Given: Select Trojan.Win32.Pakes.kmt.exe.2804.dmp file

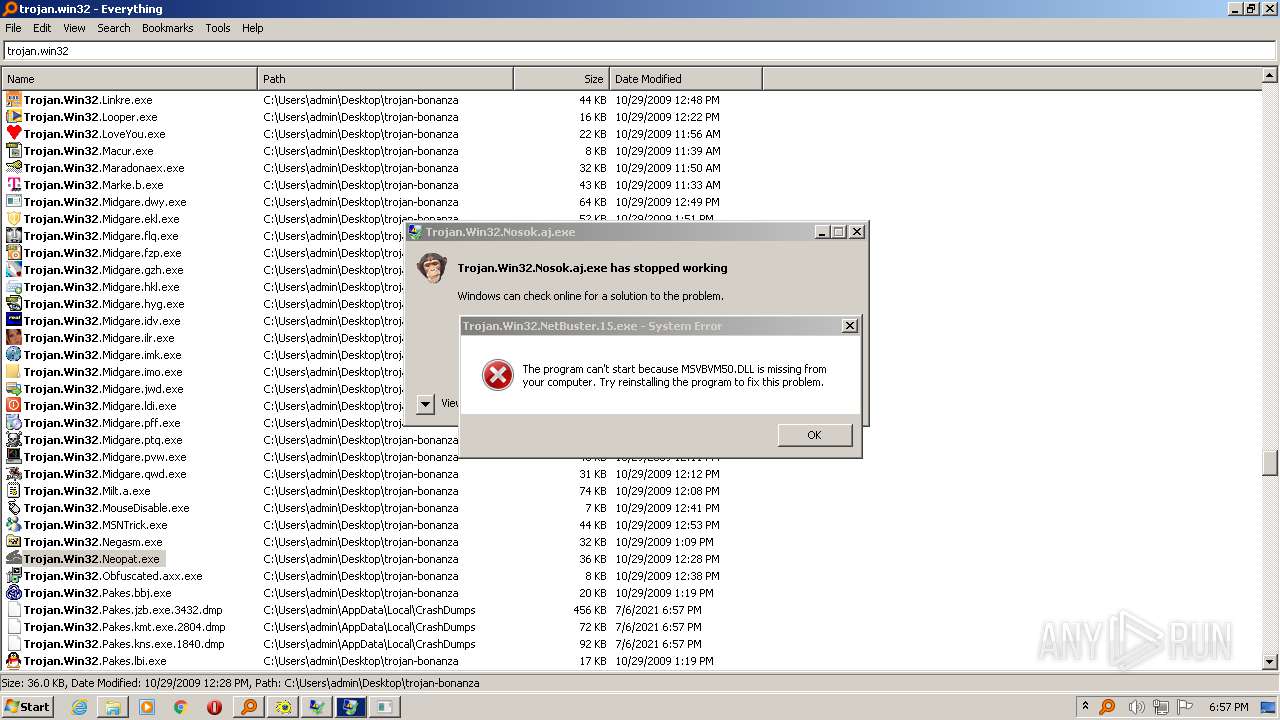Looking at the screenshot, I should 124,627.
